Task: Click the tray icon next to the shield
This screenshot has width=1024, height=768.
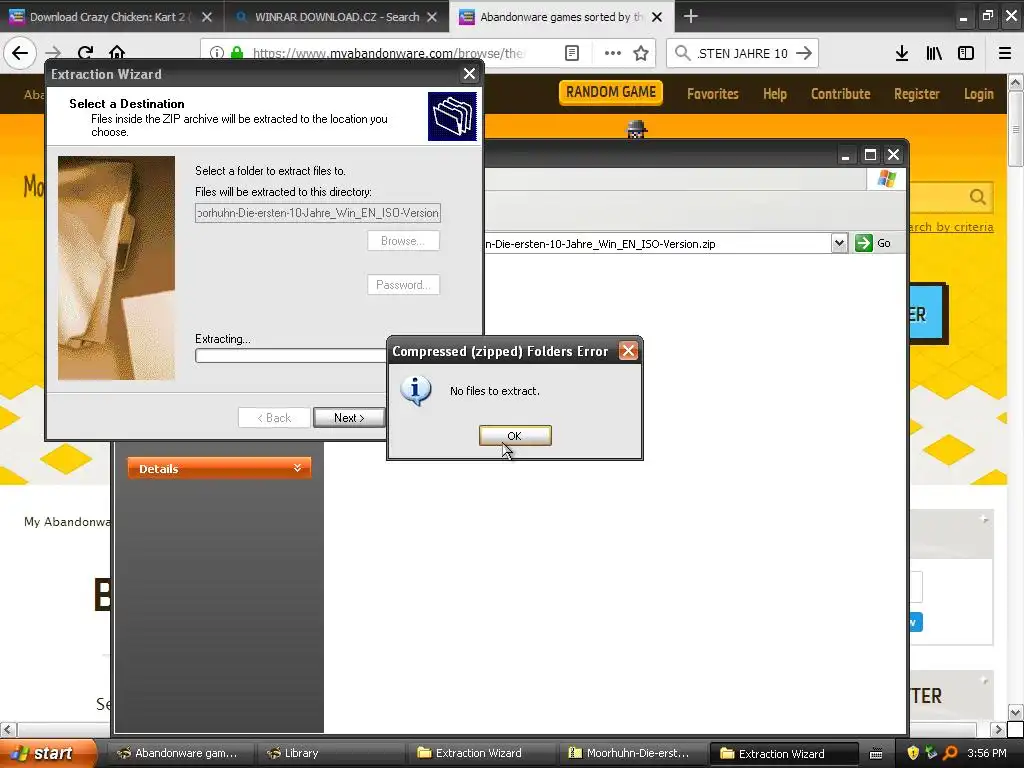Action: (931, 753)
